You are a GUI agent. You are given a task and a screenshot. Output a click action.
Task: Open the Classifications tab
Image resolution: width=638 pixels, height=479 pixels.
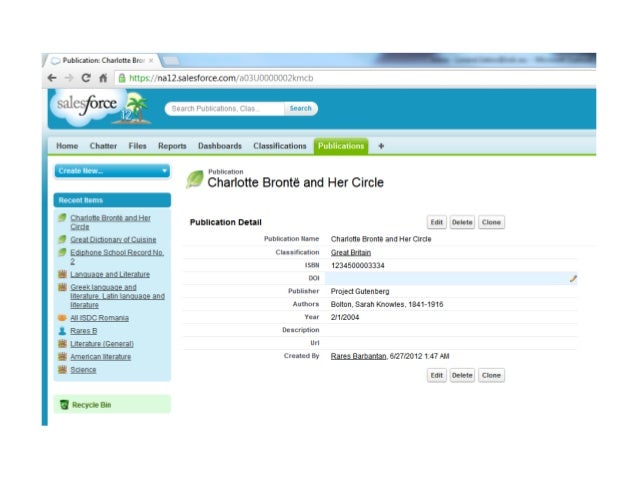click(x=280, y=146)
